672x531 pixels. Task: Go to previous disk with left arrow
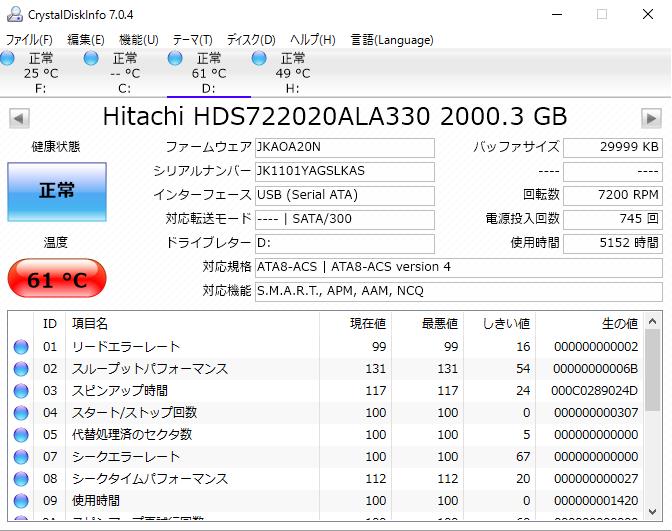19,118
